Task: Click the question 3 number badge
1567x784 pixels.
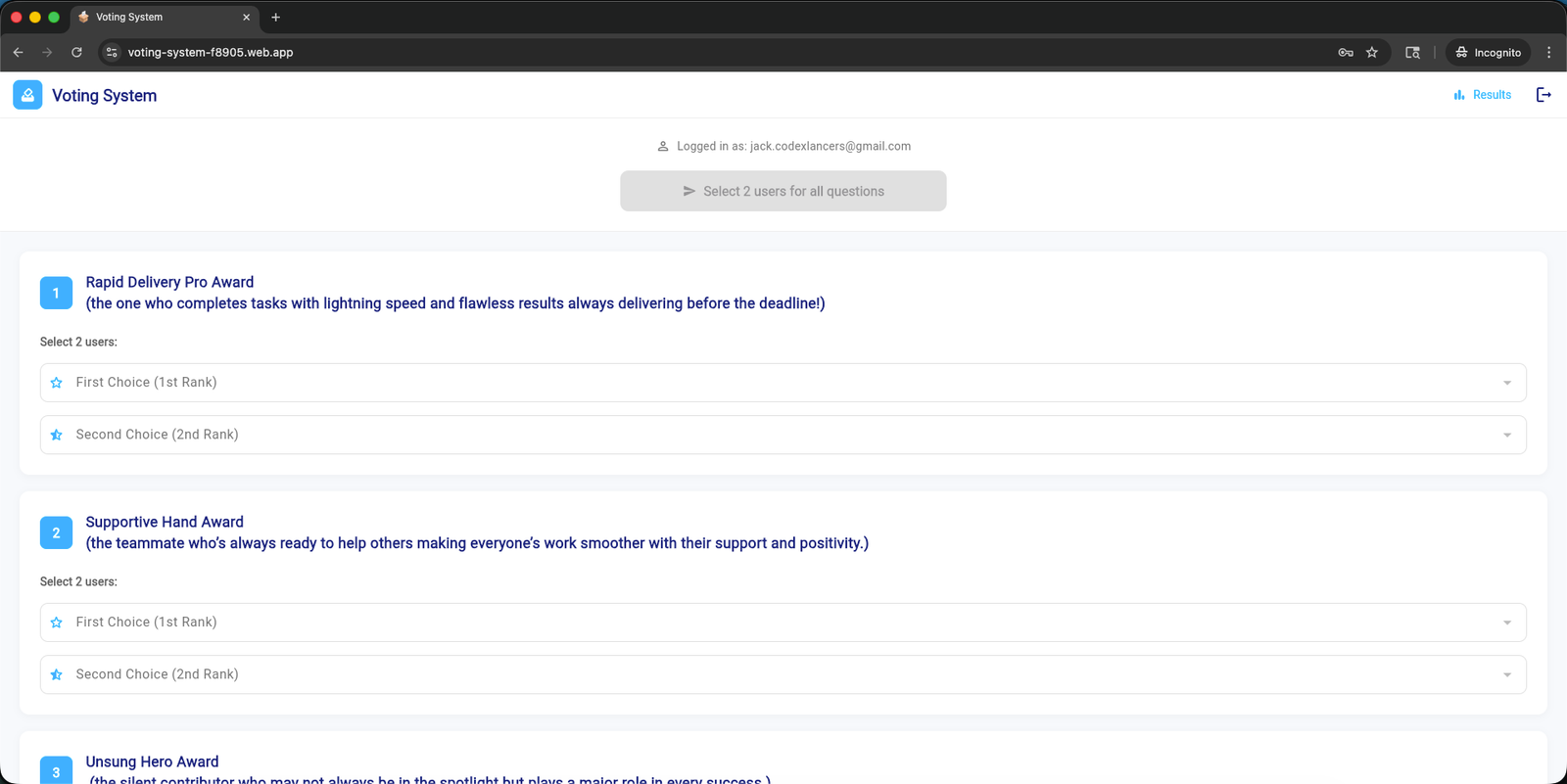Action: (x=56, y=770)
